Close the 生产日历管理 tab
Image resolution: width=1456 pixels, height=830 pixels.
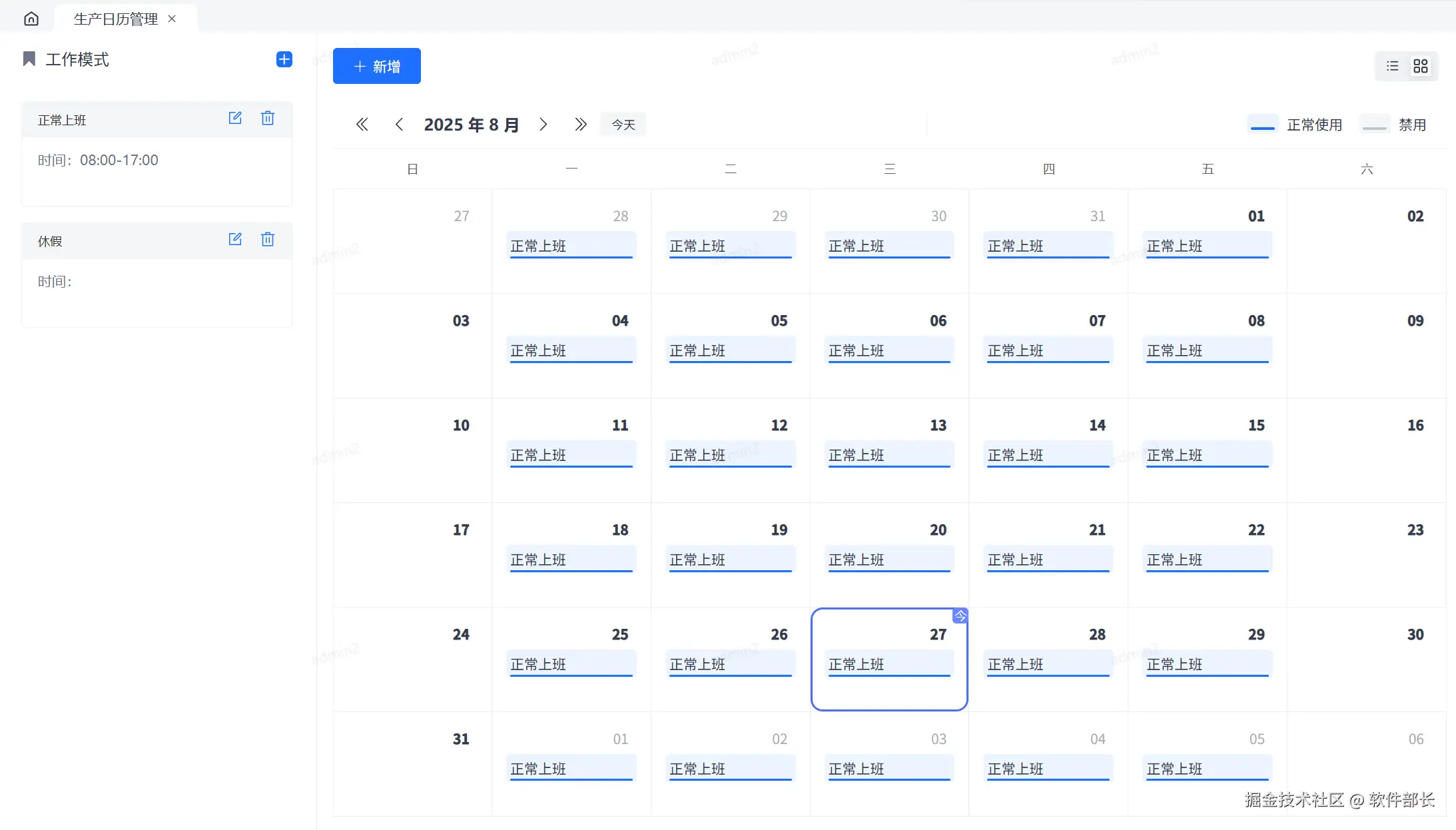172,19
